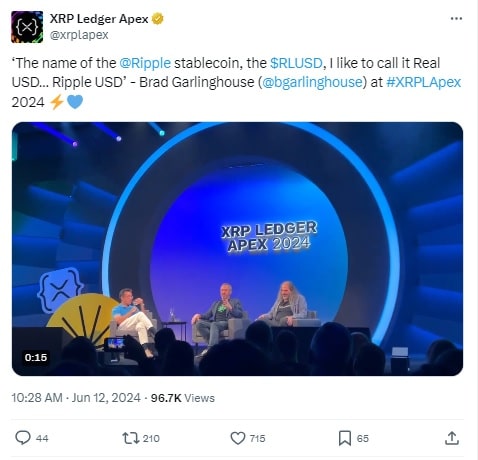Open the @bgarlinghouse mention
Image resolution: width=478 pixels, height=460 pixels.
[x=312, y=82]
